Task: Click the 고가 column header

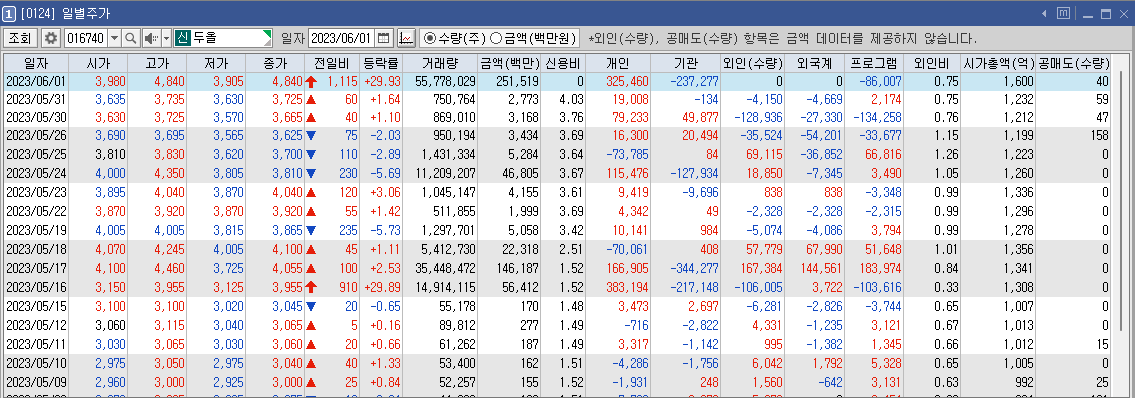Action: tap(157, 63)
